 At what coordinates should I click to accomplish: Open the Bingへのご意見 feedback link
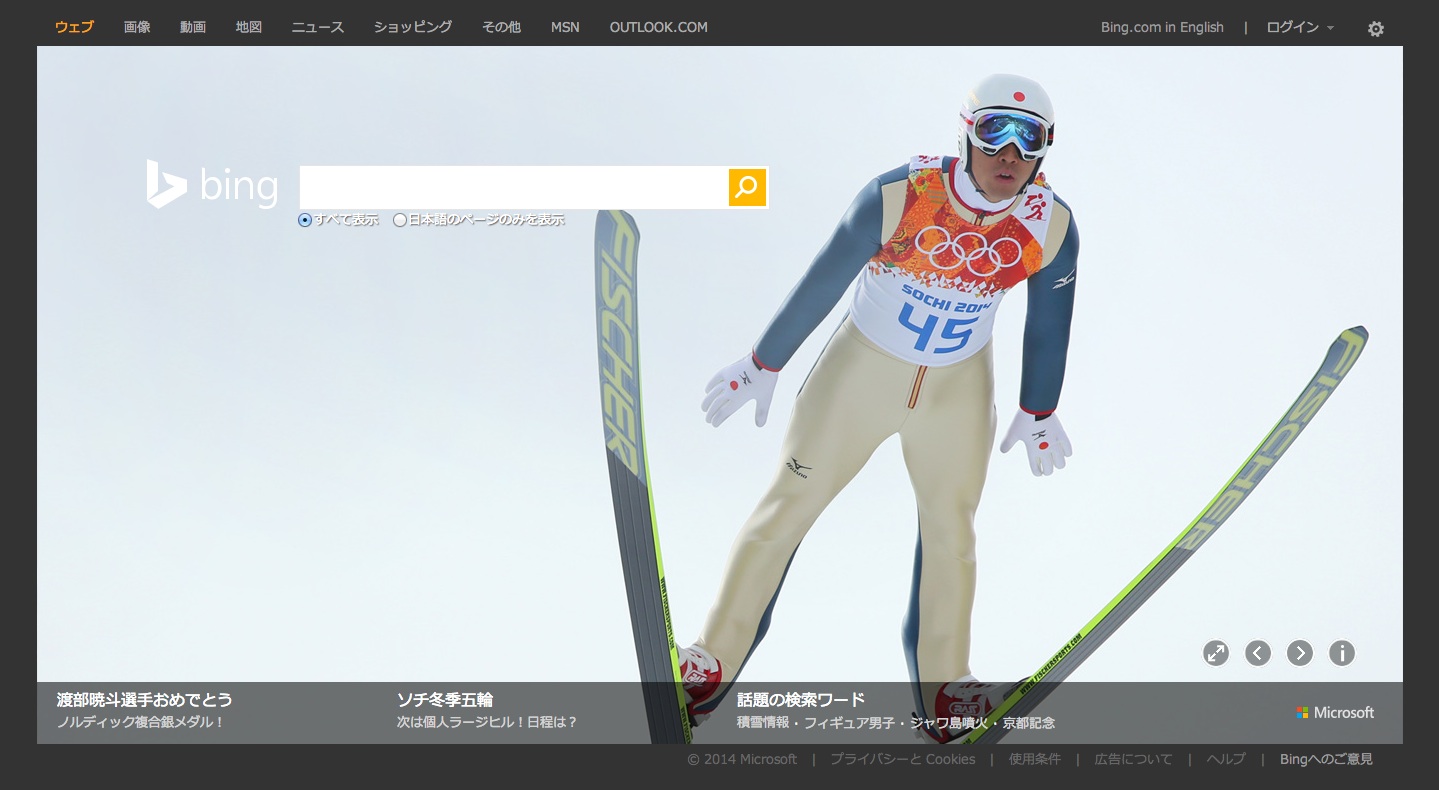point(1326,759)
